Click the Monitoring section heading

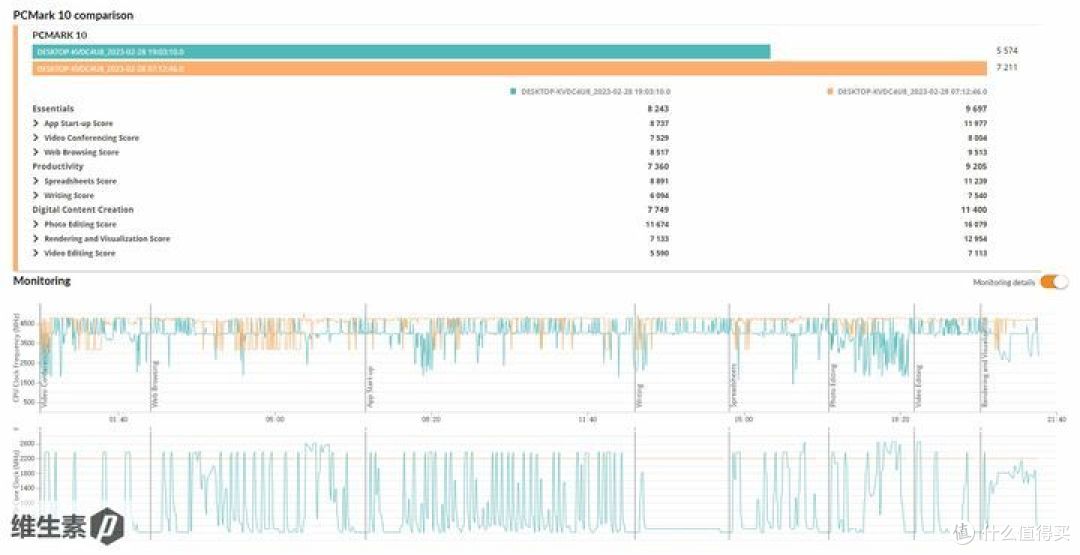(x=41, y=281)
